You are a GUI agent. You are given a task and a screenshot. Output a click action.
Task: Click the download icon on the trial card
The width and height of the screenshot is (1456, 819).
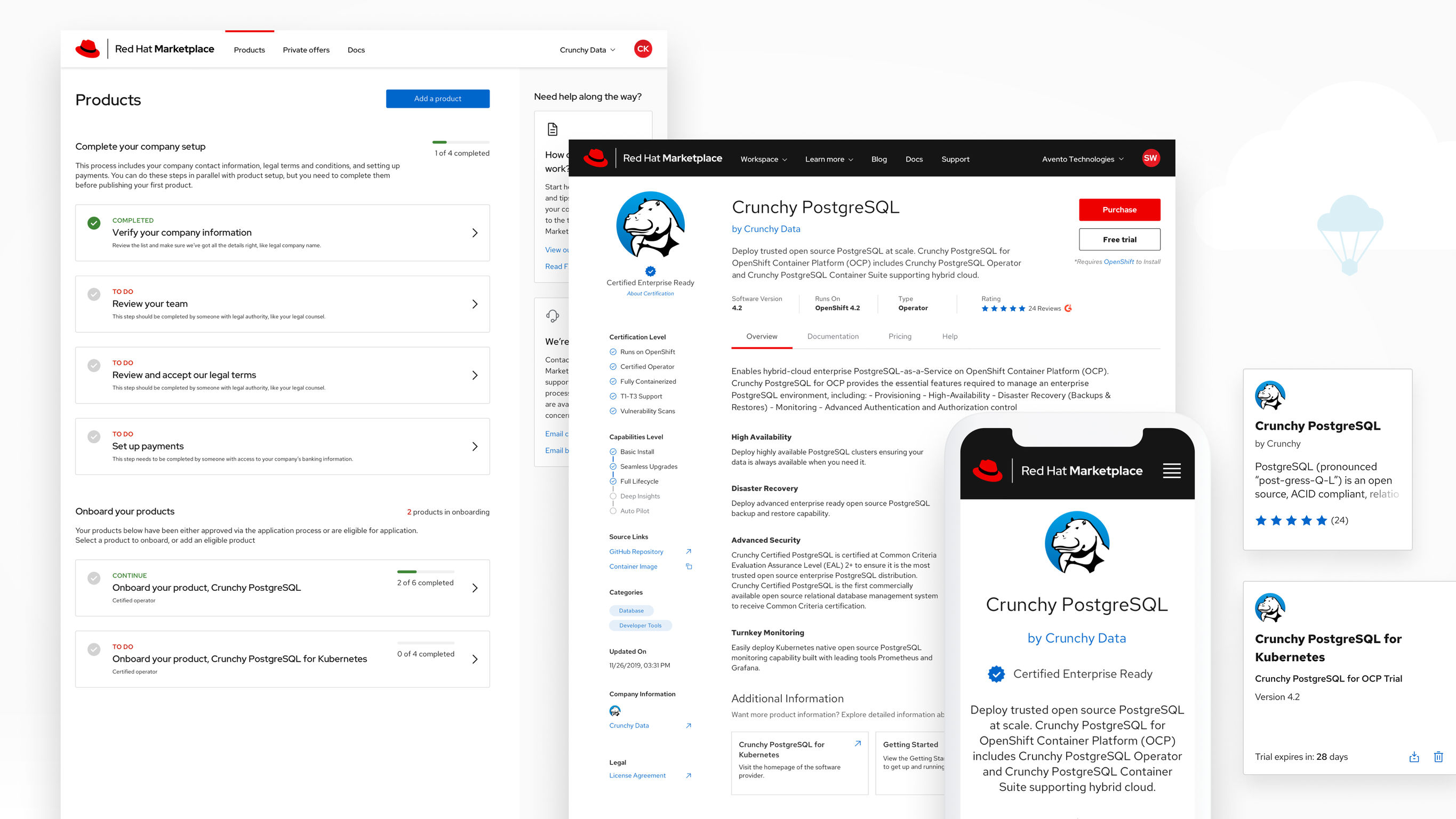click(1414, 756)
